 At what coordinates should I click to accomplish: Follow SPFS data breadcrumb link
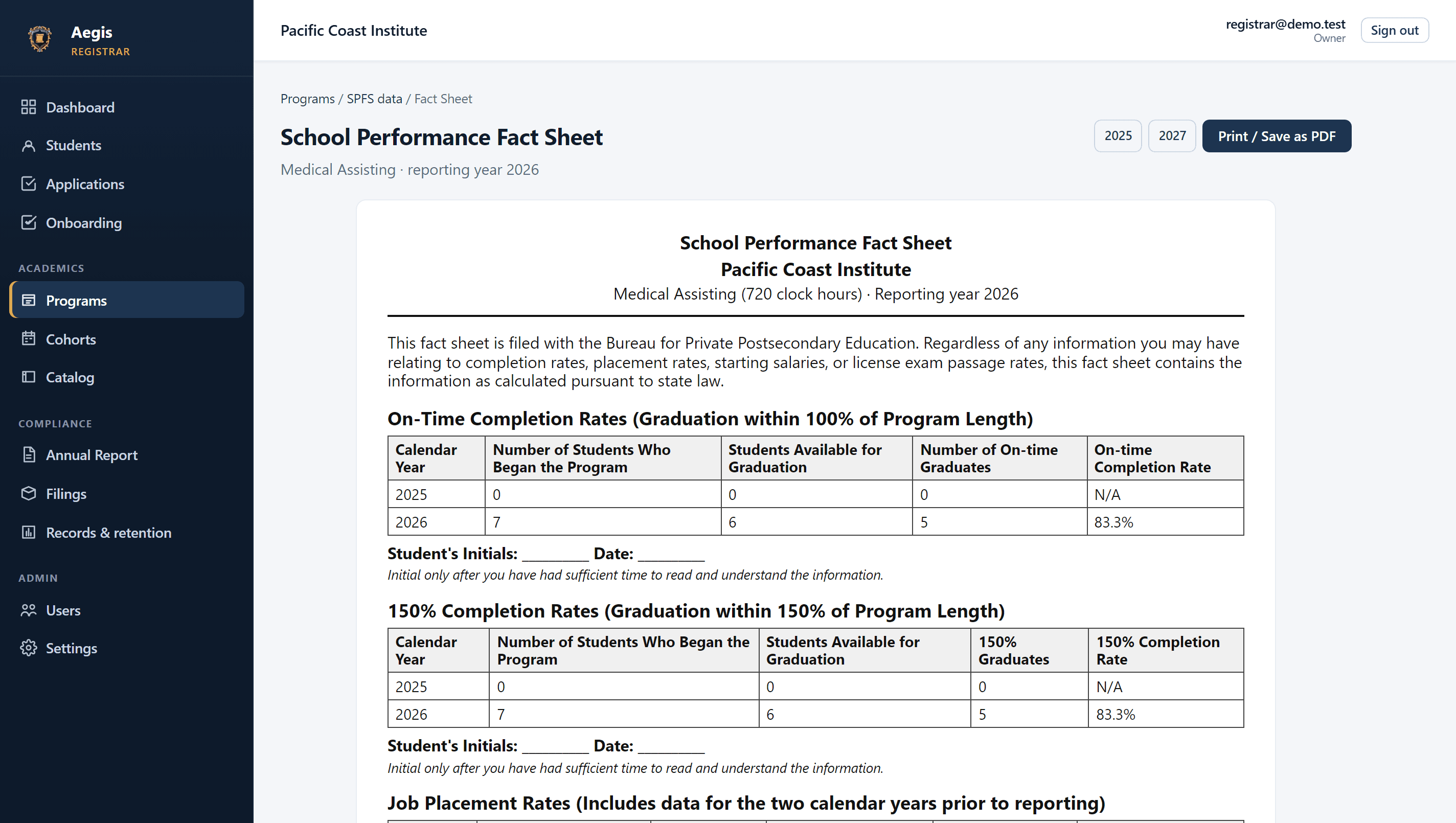pyautogui.click(x=374, y=99)
